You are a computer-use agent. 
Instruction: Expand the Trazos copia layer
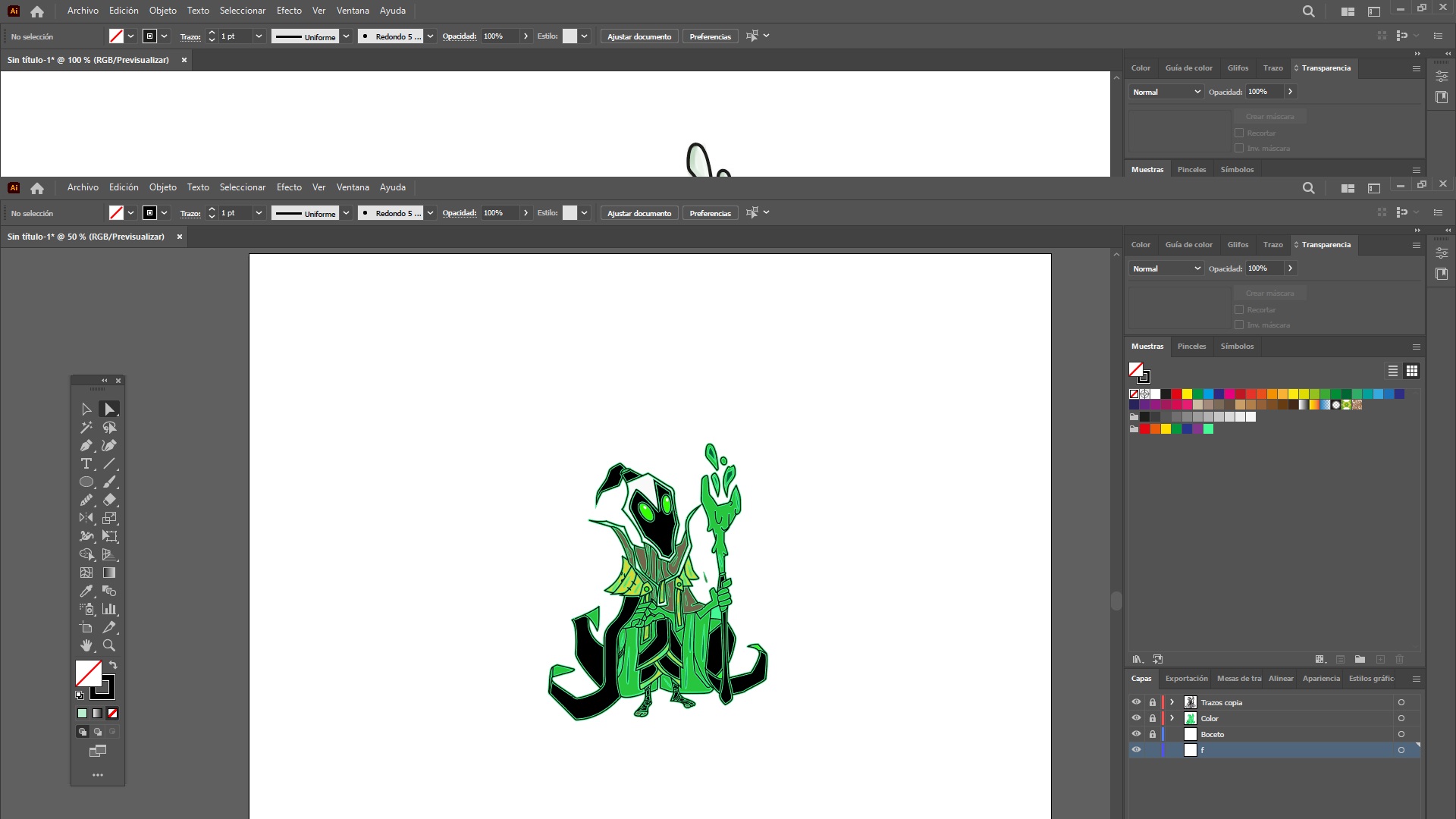[1172, 702]
